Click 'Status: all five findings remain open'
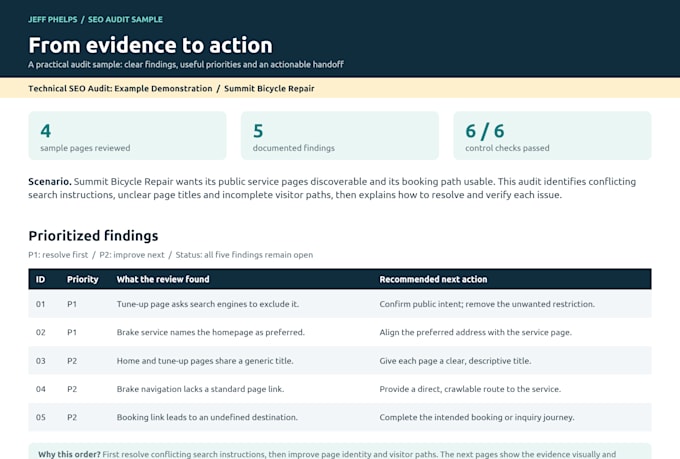 point(244,255)
